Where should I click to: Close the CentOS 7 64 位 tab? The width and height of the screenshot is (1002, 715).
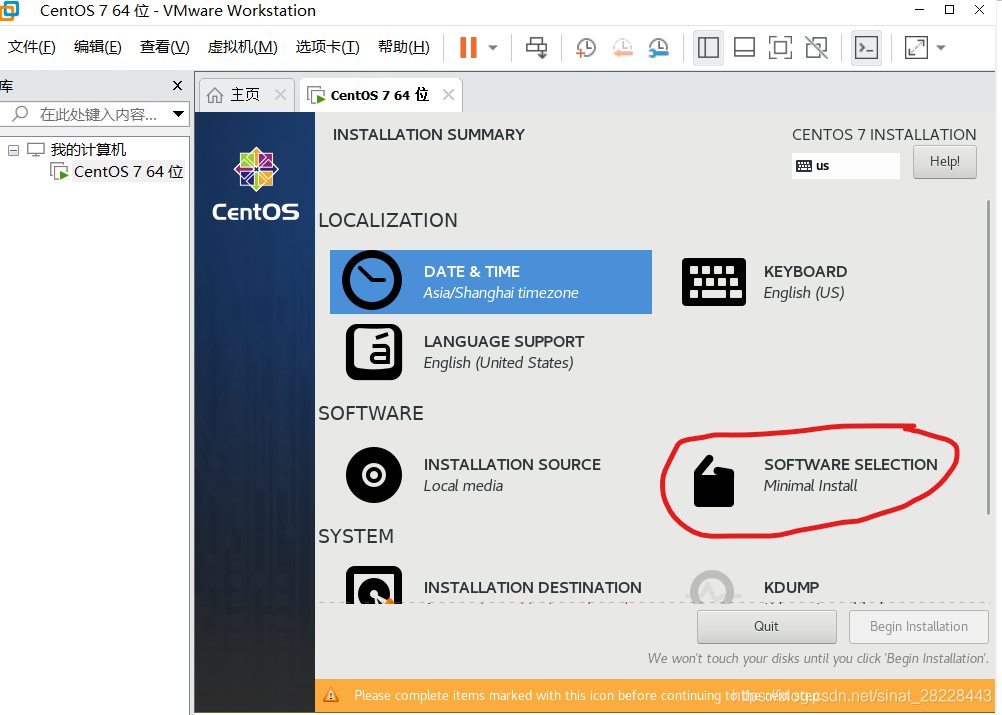coord(449,95)
